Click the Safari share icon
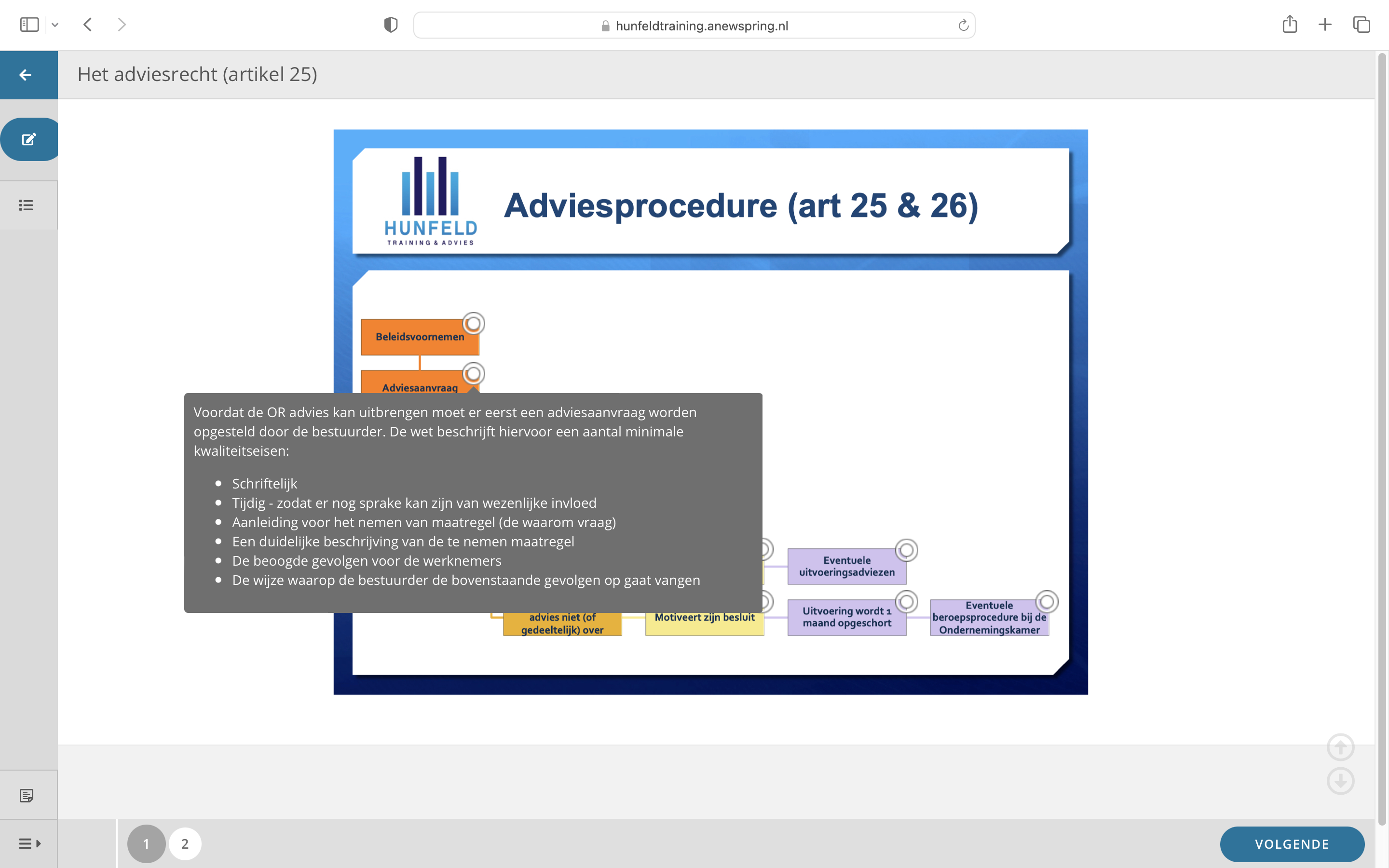 pos(1289,25)
